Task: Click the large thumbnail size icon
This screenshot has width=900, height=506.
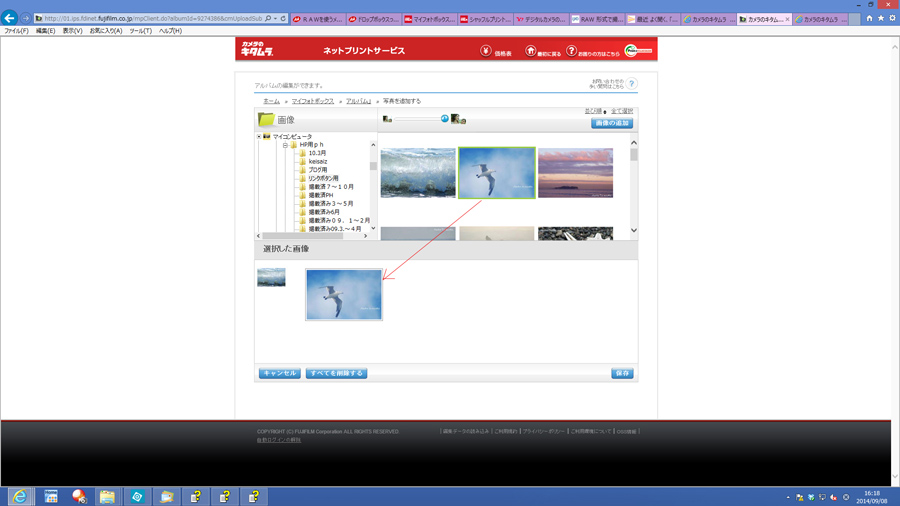Action: tap(457, 119)
